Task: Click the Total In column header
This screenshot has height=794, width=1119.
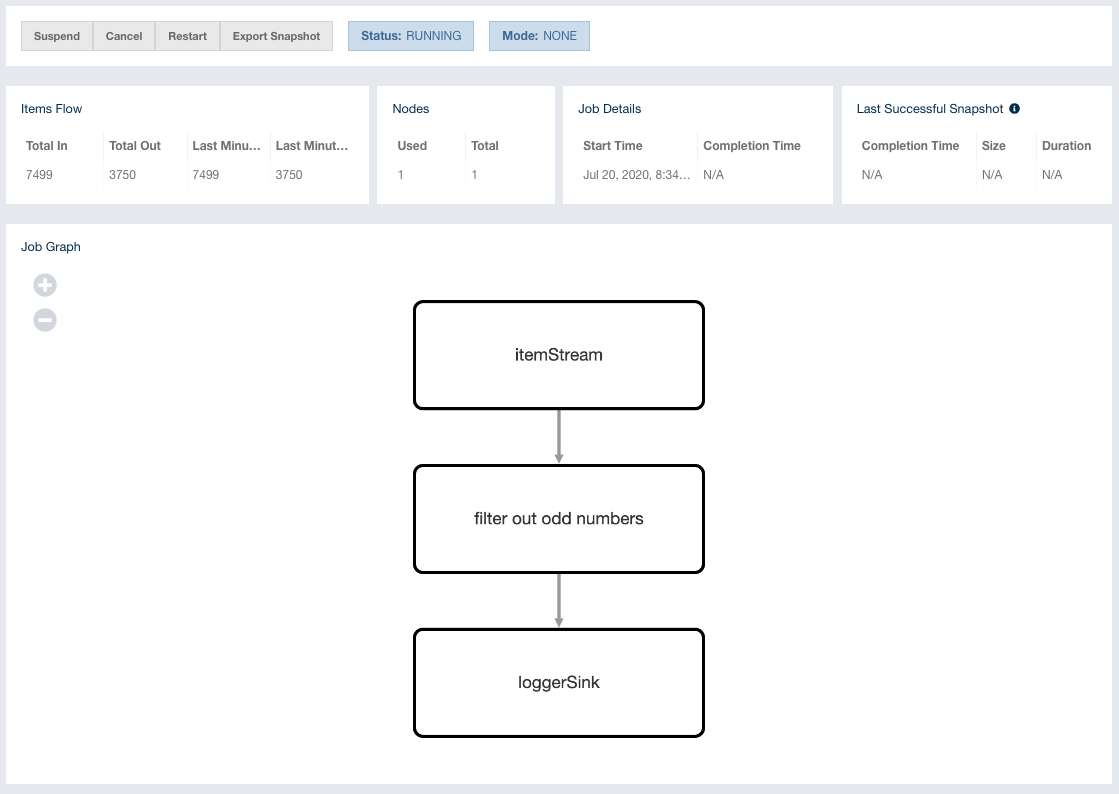Action: 47,146
